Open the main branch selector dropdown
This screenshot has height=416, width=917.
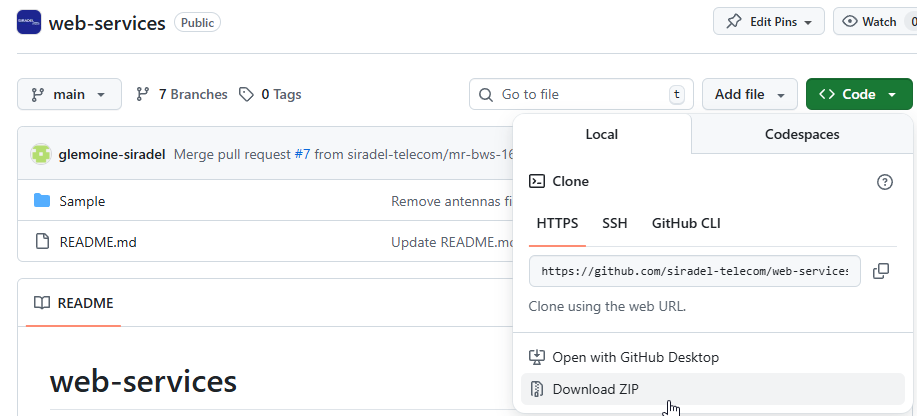point(70,94)
